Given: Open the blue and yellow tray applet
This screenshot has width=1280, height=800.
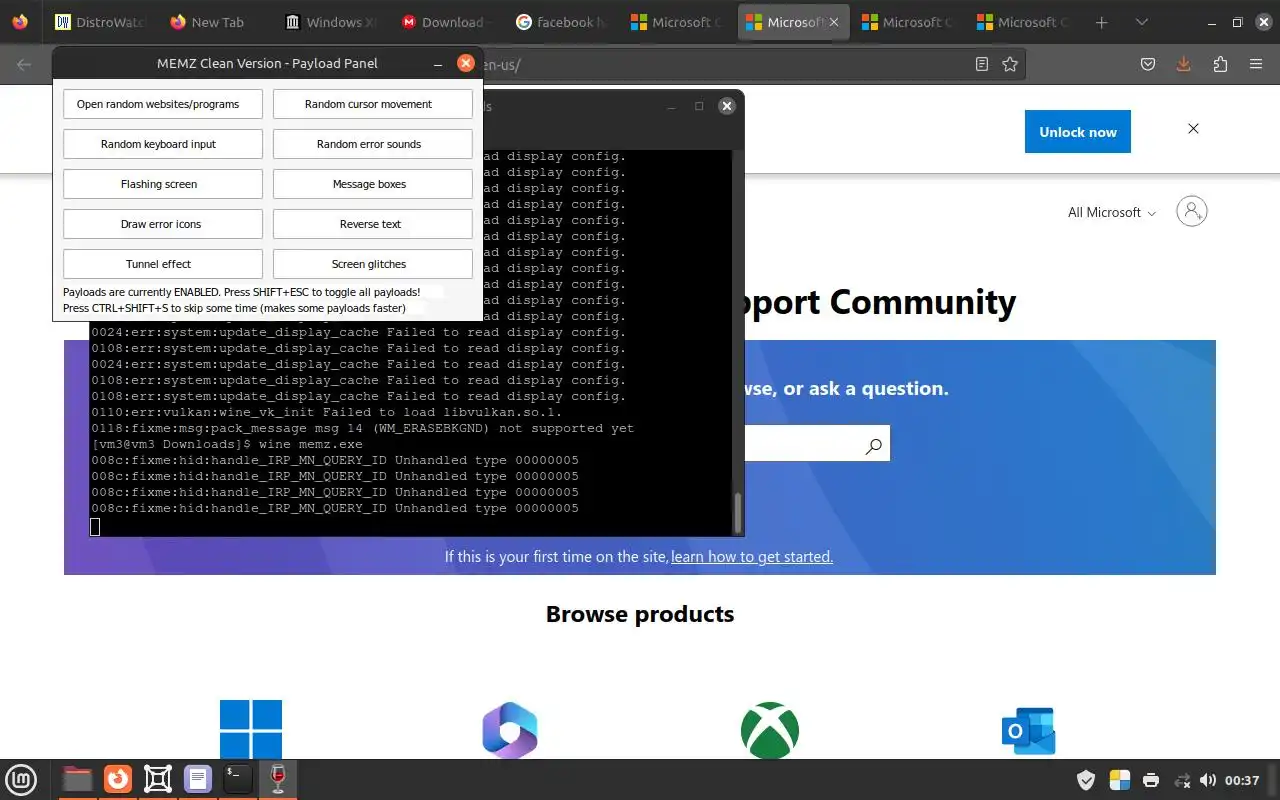Looking at the screenshot, I should (x=1119, y=780).
